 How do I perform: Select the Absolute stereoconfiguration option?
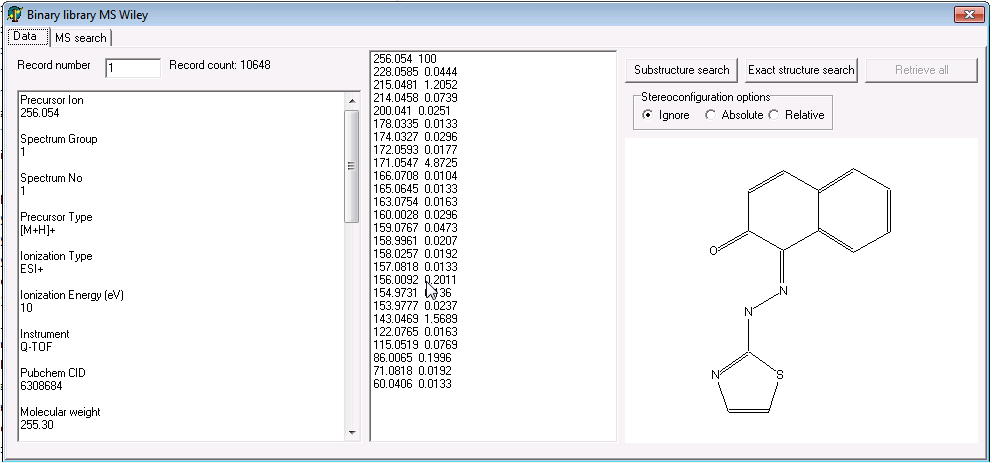point(711,115)
